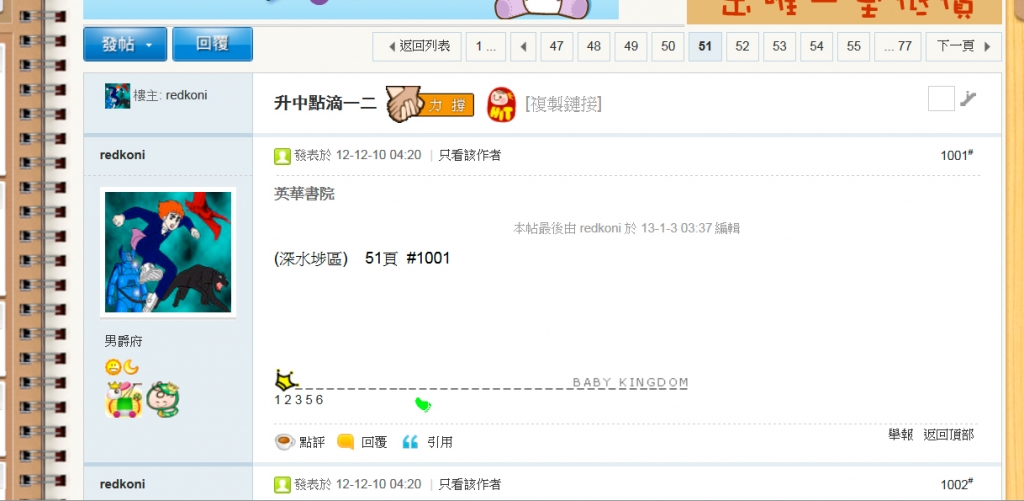Click the 點評 coffee cup icon
1024x501 pixels.
(x=284, y=442)
